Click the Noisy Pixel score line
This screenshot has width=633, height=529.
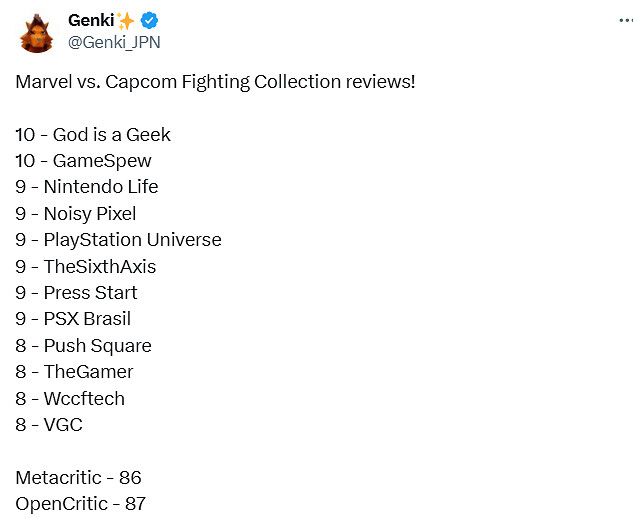pyautogui.click(x=76, y=213)
